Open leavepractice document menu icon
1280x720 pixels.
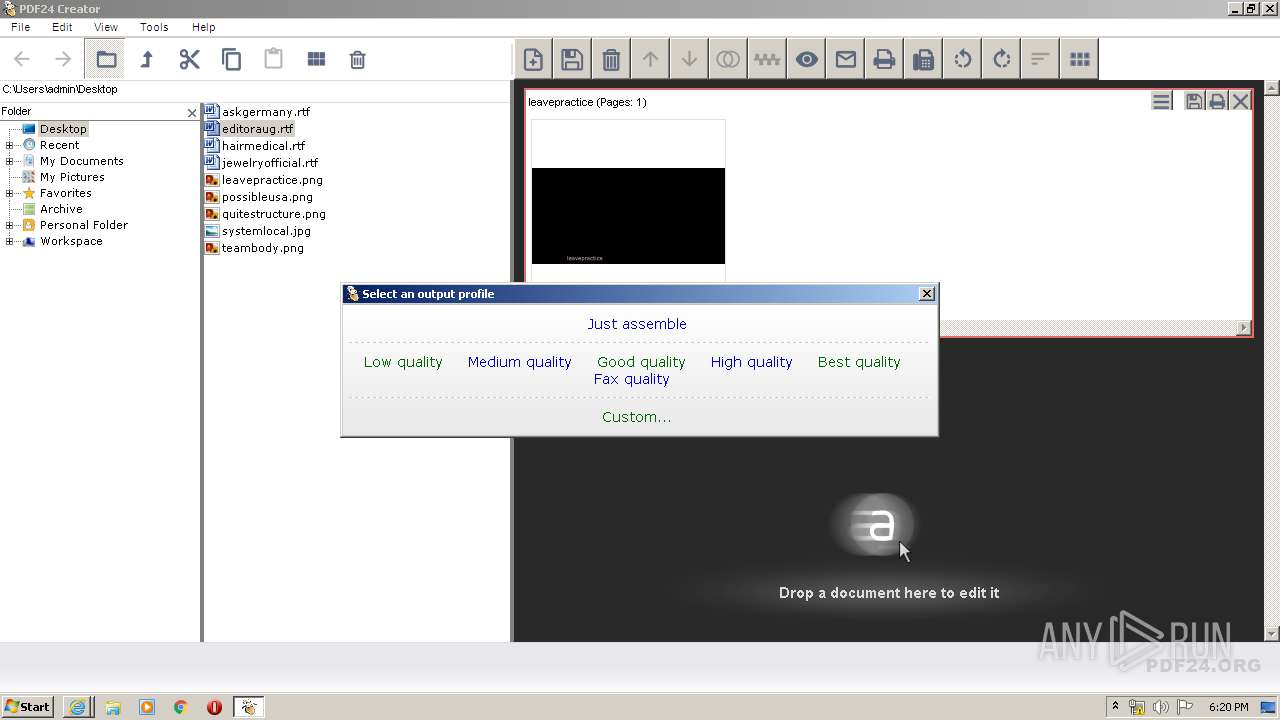pos(1161,101)
